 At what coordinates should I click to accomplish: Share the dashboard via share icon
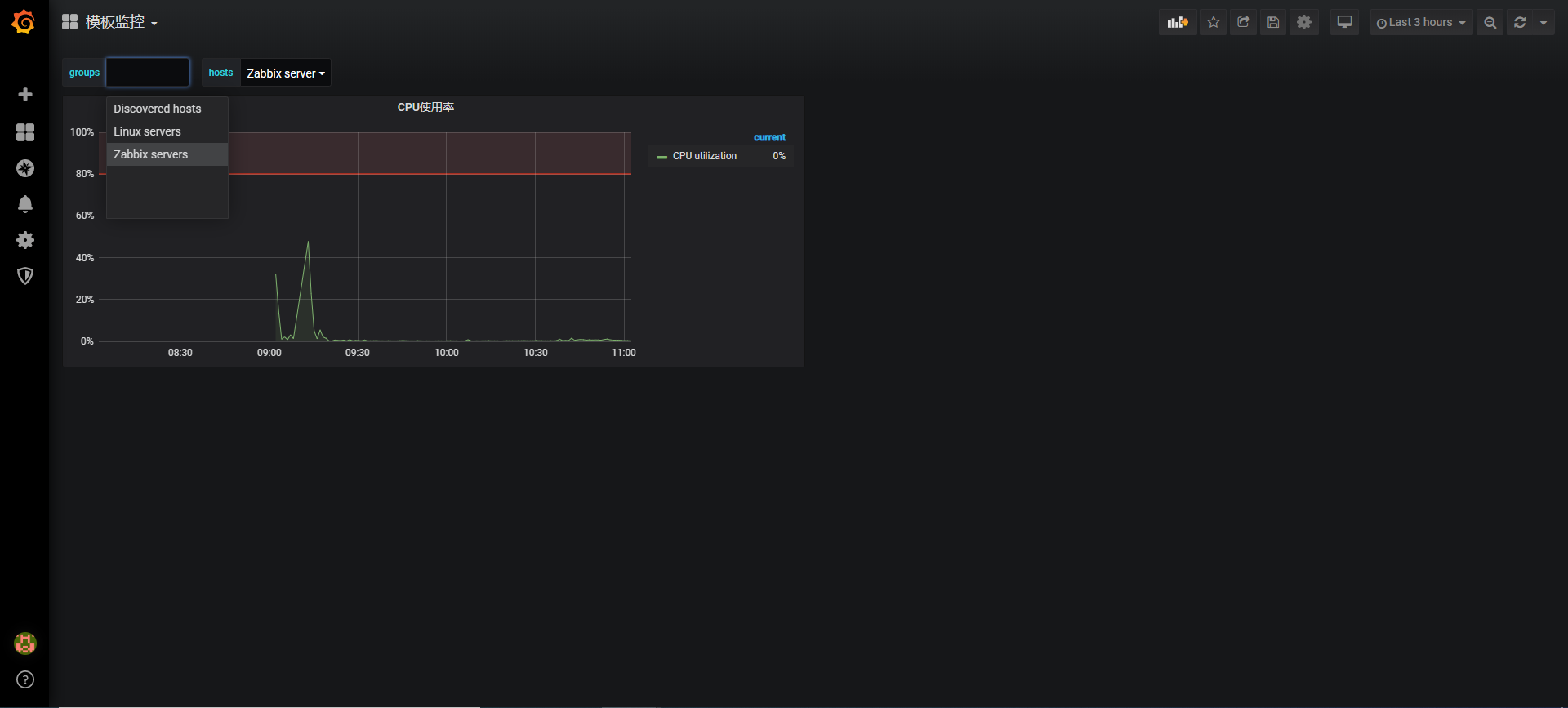[1243, 23]
